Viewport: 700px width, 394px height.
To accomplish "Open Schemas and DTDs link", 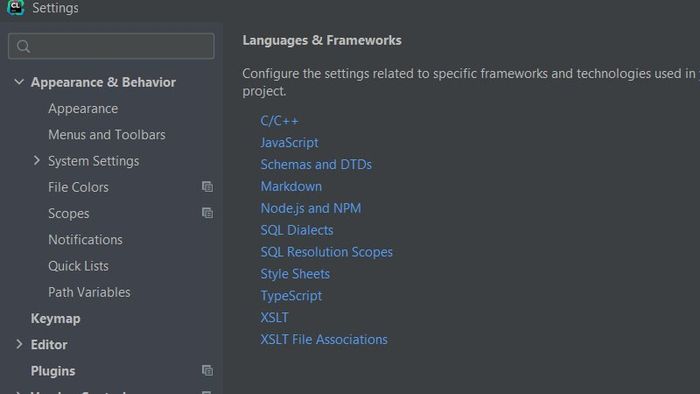I will 316,165.
